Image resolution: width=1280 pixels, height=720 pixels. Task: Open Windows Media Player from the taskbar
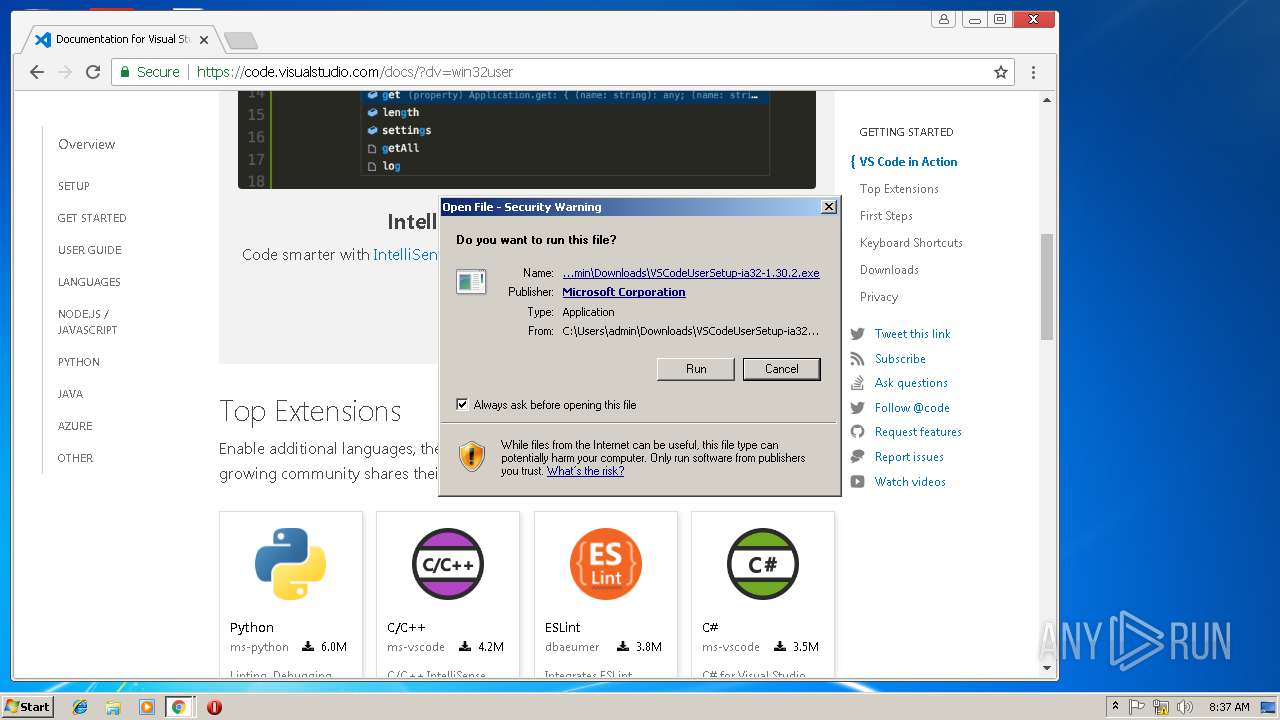pos(147,707)
